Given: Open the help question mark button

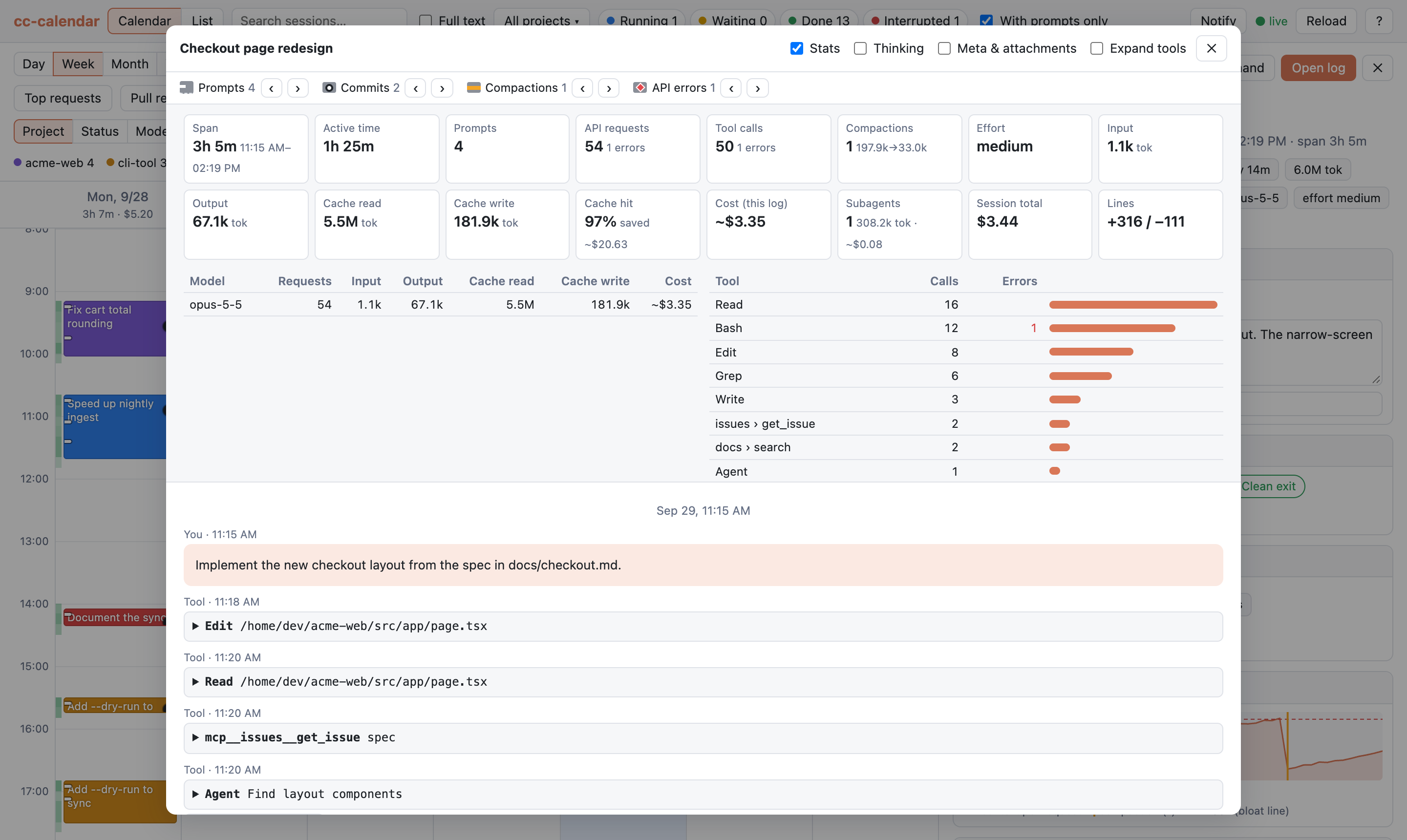Looking at the screenshot, I should [1379, 21].
